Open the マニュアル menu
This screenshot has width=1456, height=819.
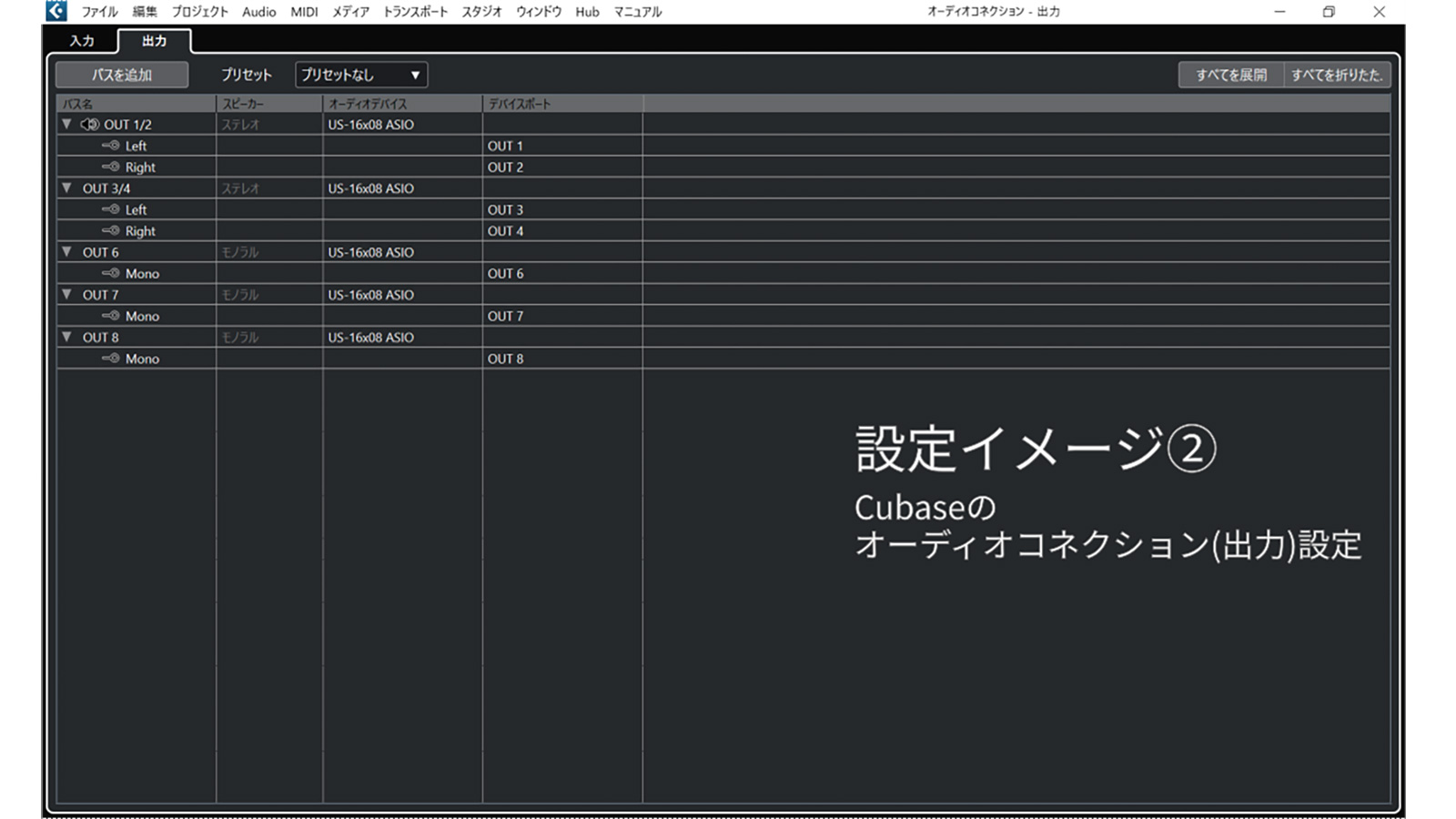637,12
